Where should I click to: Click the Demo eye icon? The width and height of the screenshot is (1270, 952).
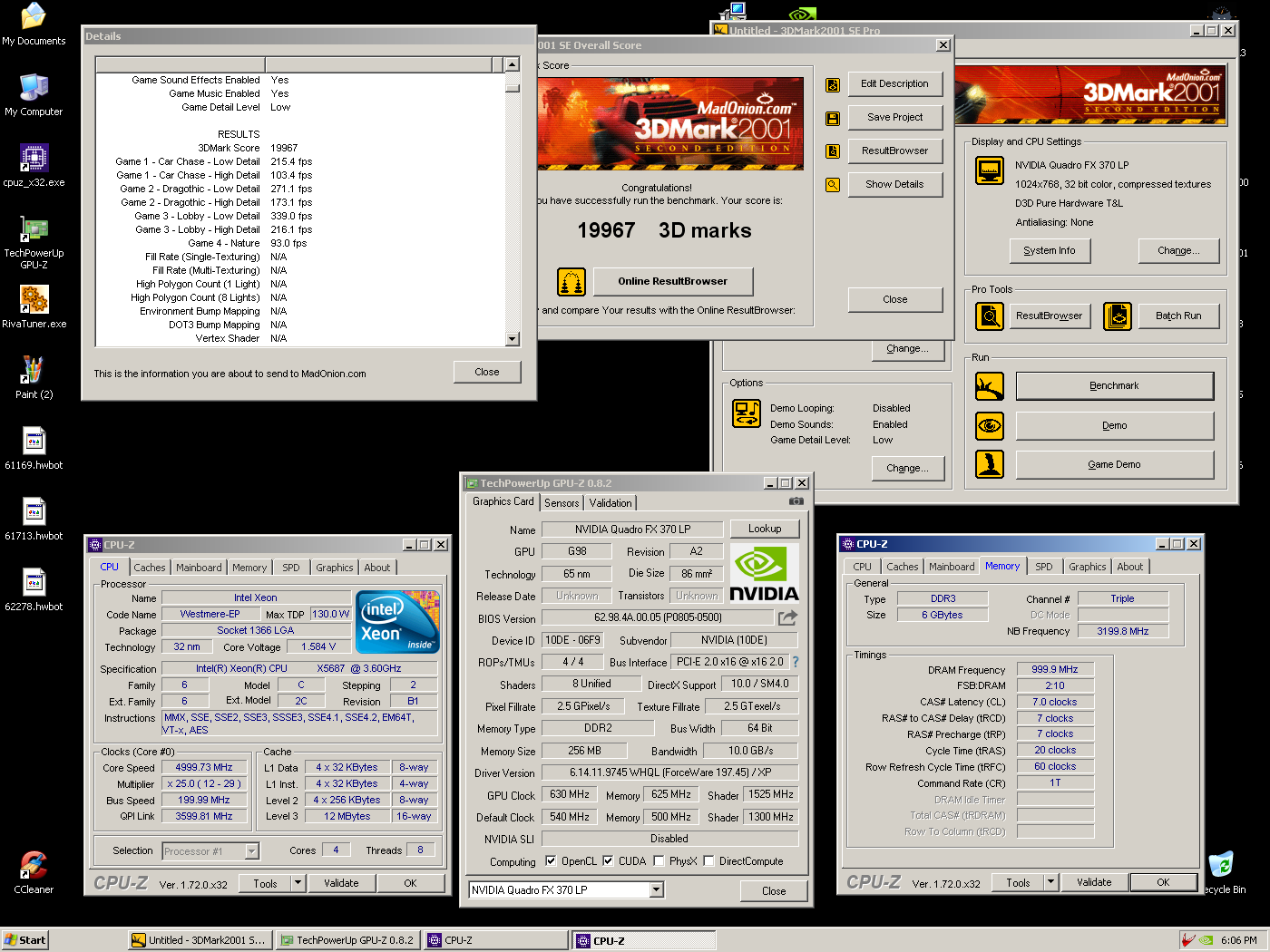click(990, 425)
